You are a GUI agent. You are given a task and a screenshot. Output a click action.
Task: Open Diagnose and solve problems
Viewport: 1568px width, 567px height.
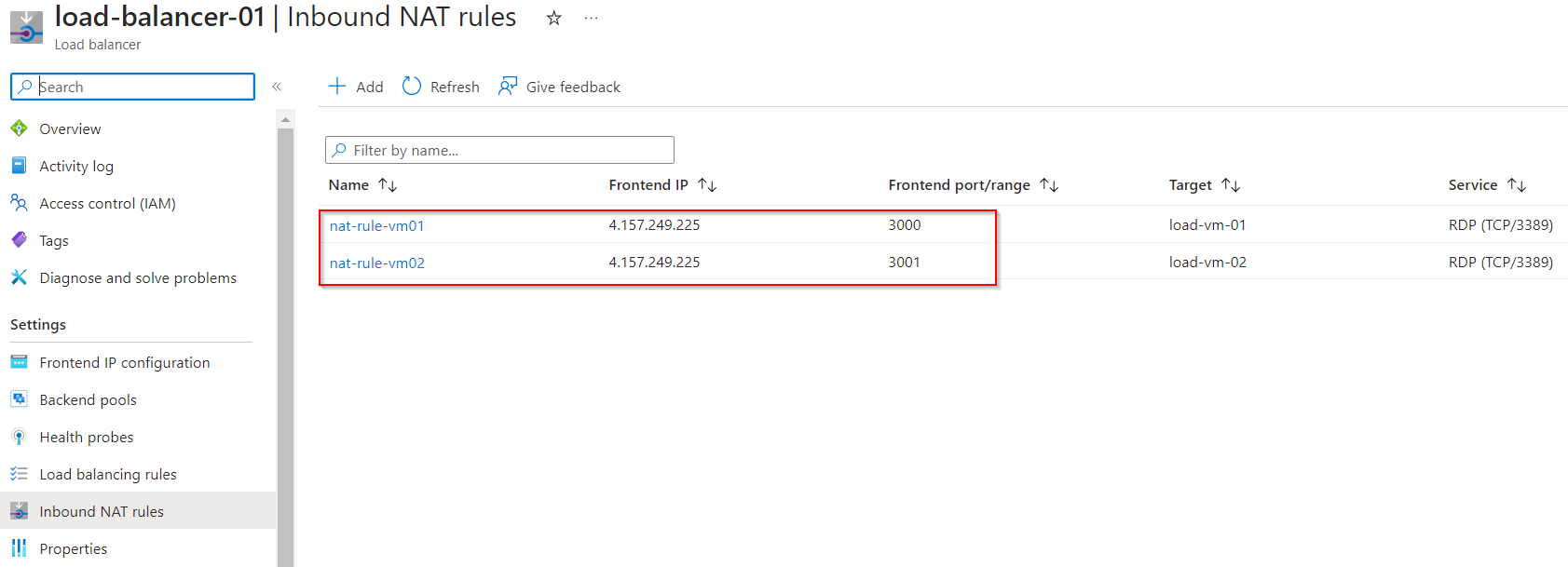click(x=138, y=277)
